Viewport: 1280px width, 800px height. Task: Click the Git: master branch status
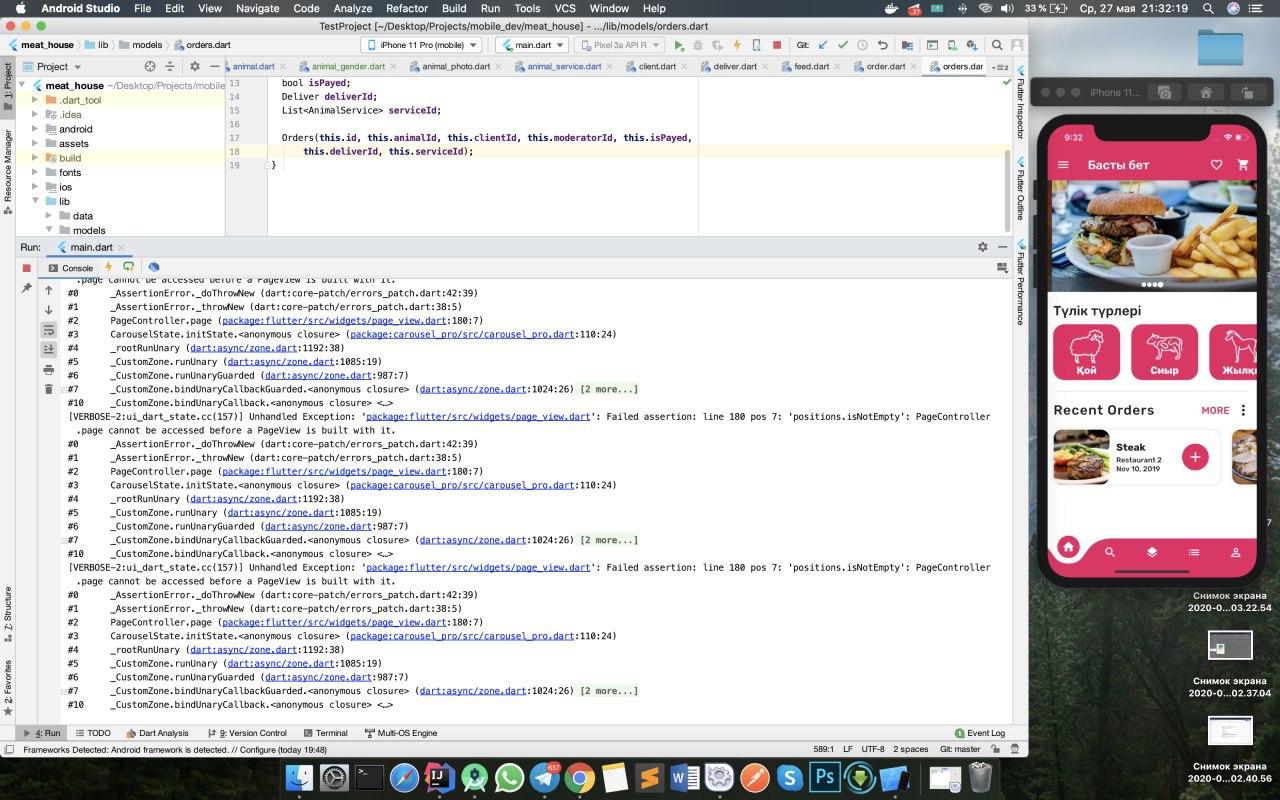pos(960,749)
